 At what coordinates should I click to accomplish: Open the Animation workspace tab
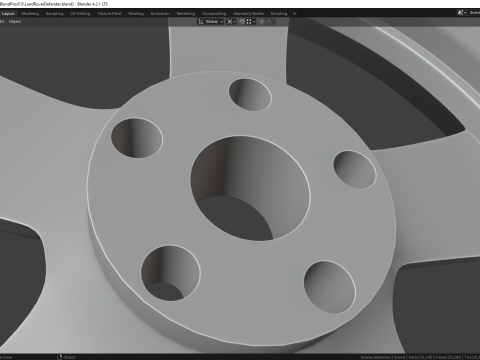pyautogui.click(x=160, y=14)
